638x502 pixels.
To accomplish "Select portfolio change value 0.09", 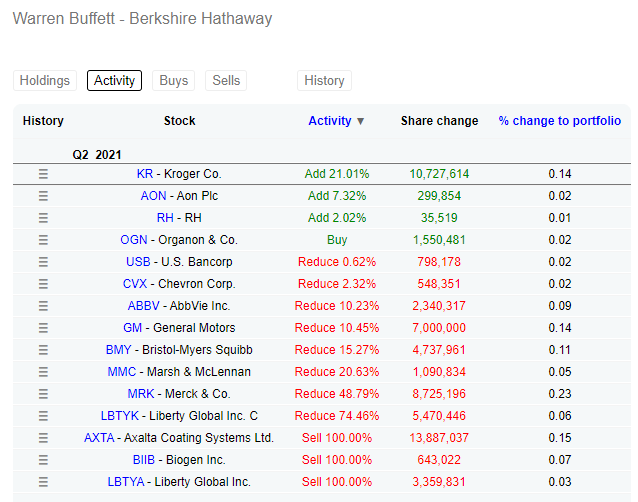I will pyautogui.click(x=560, y=306).
